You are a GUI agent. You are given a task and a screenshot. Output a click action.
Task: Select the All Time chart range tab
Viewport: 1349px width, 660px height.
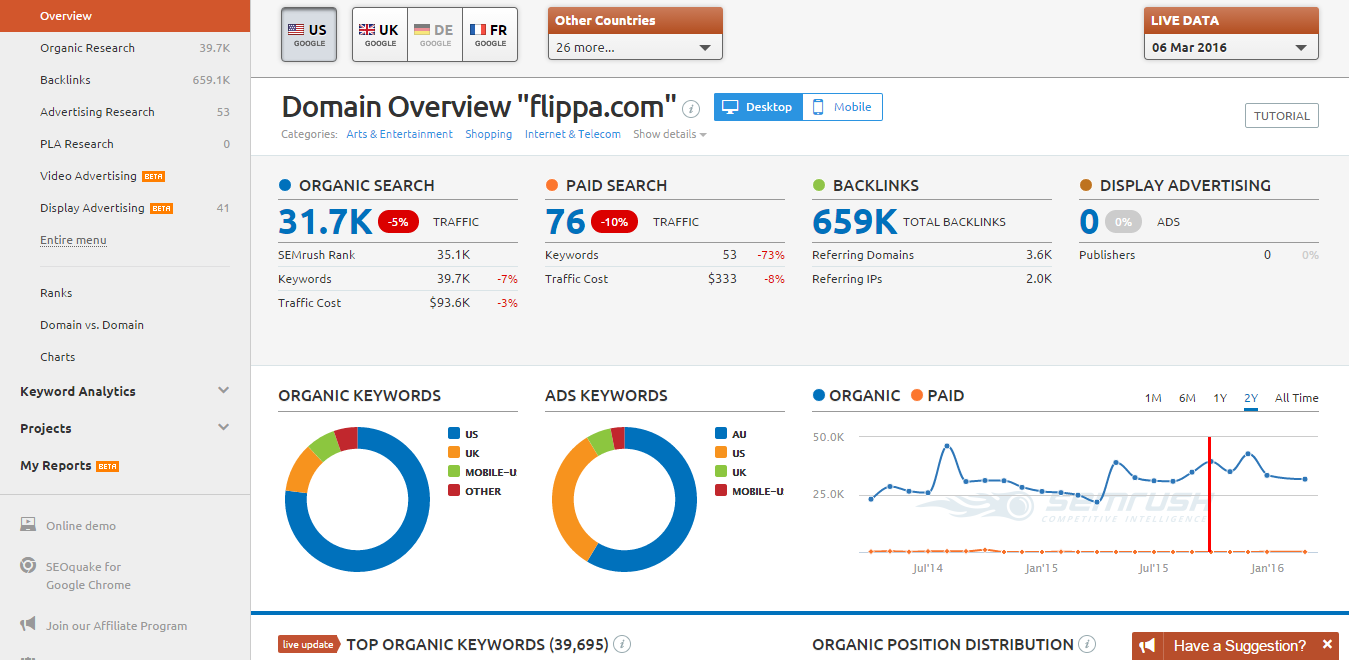pos(1296,398)
